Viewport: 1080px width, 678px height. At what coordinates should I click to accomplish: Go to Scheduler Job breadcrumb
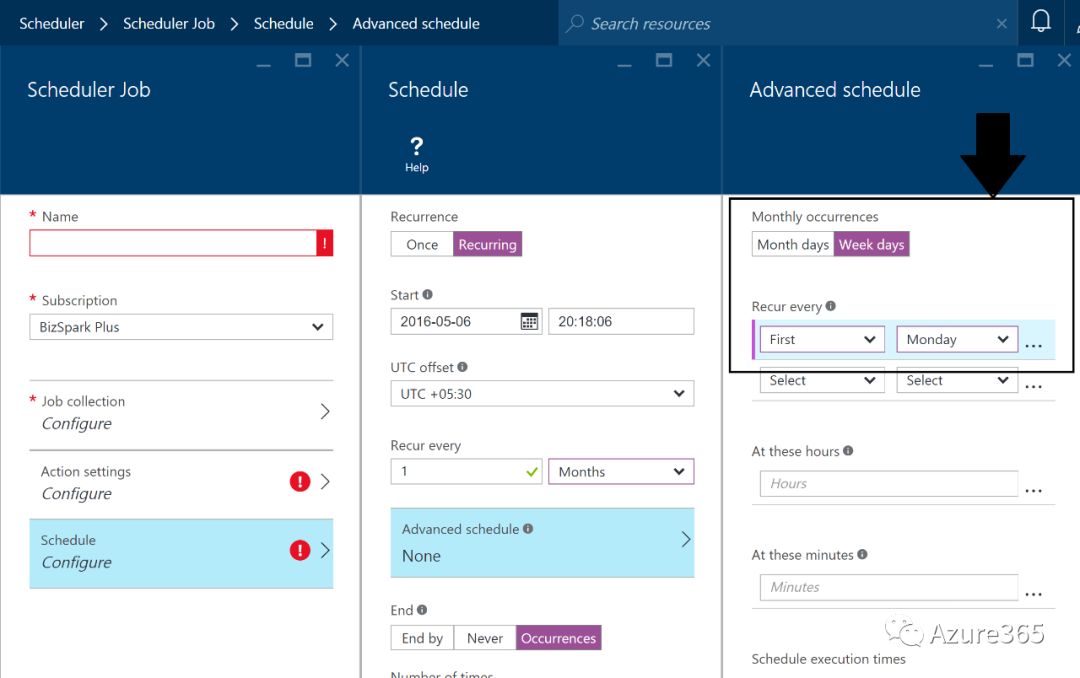(x=168, y=23)
